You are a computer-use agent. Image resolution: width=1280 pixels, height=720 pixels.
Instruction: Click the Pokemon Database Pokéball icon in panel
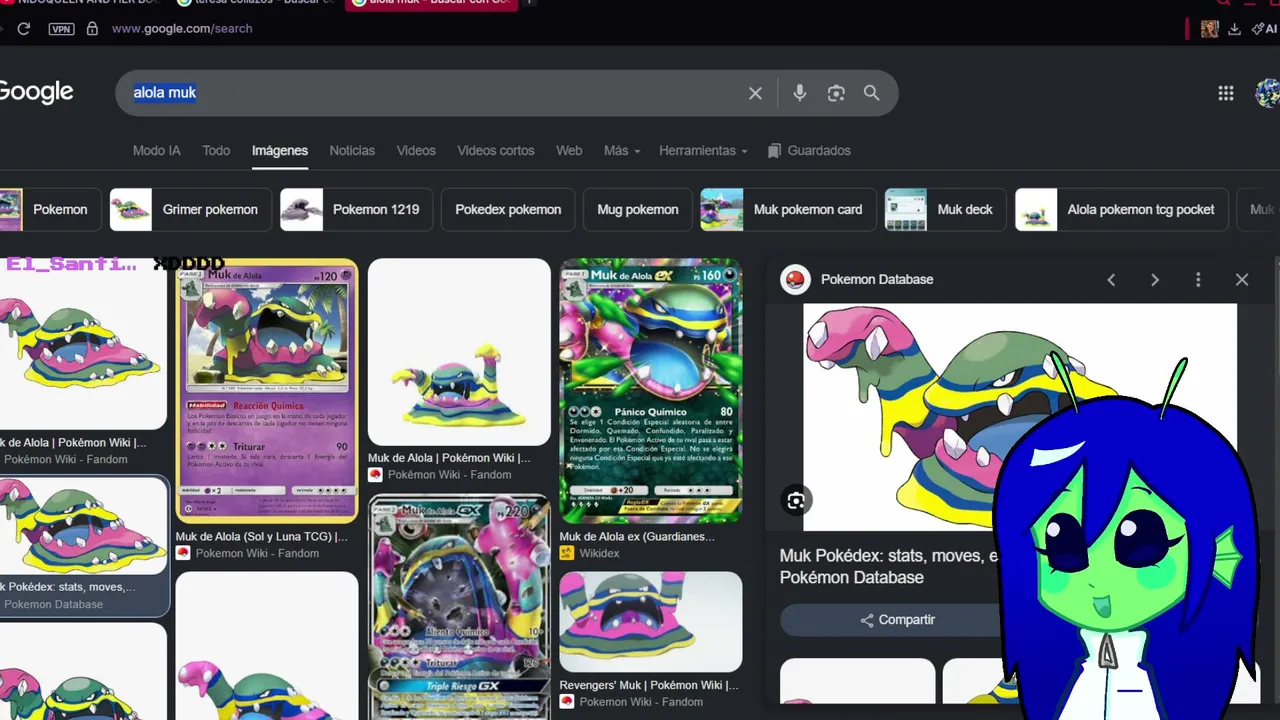(x=795, y=280)
